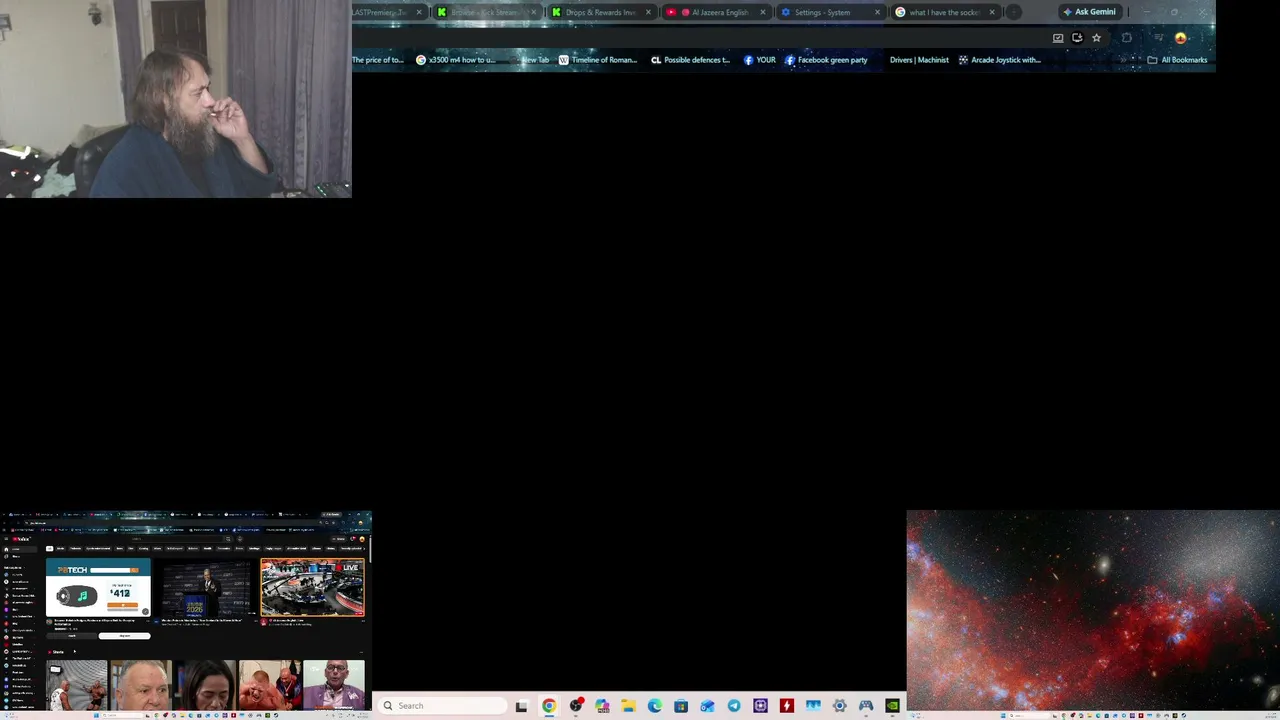The image size is (1280, 720).
Task: Open the purple-jacket man Short in preview window
Action: point(334,685)
